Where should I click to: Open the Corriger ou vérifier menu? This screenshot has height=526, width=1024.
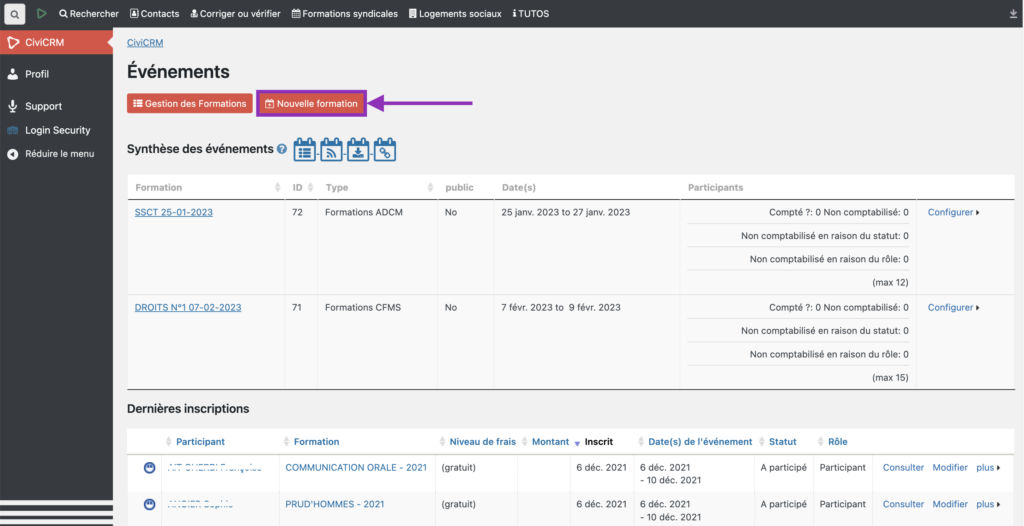(x=236, y=14)
